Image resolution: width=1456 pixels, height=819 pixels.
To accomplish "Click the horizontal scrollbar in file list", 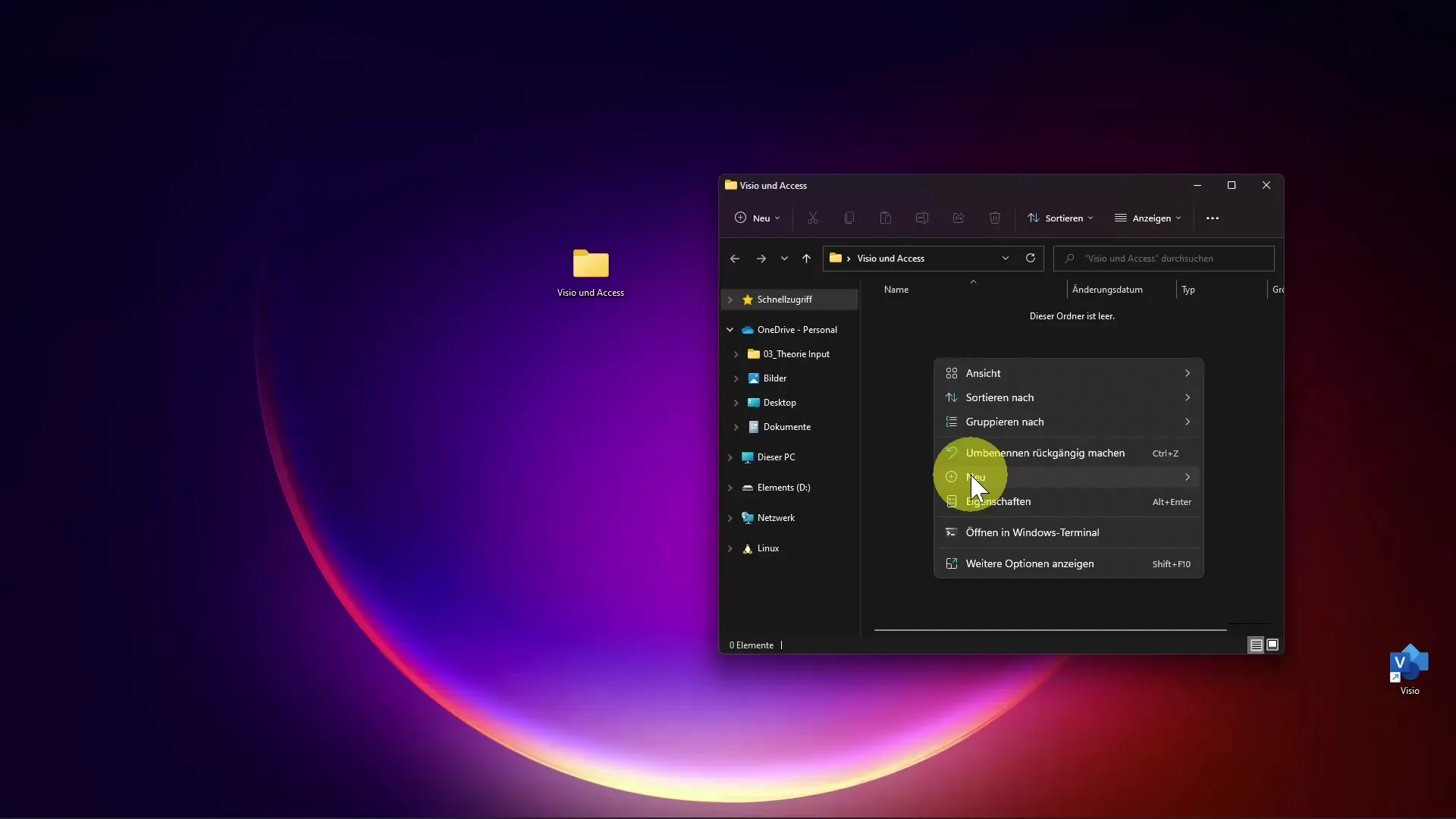I will click(x=1050, y=629).
